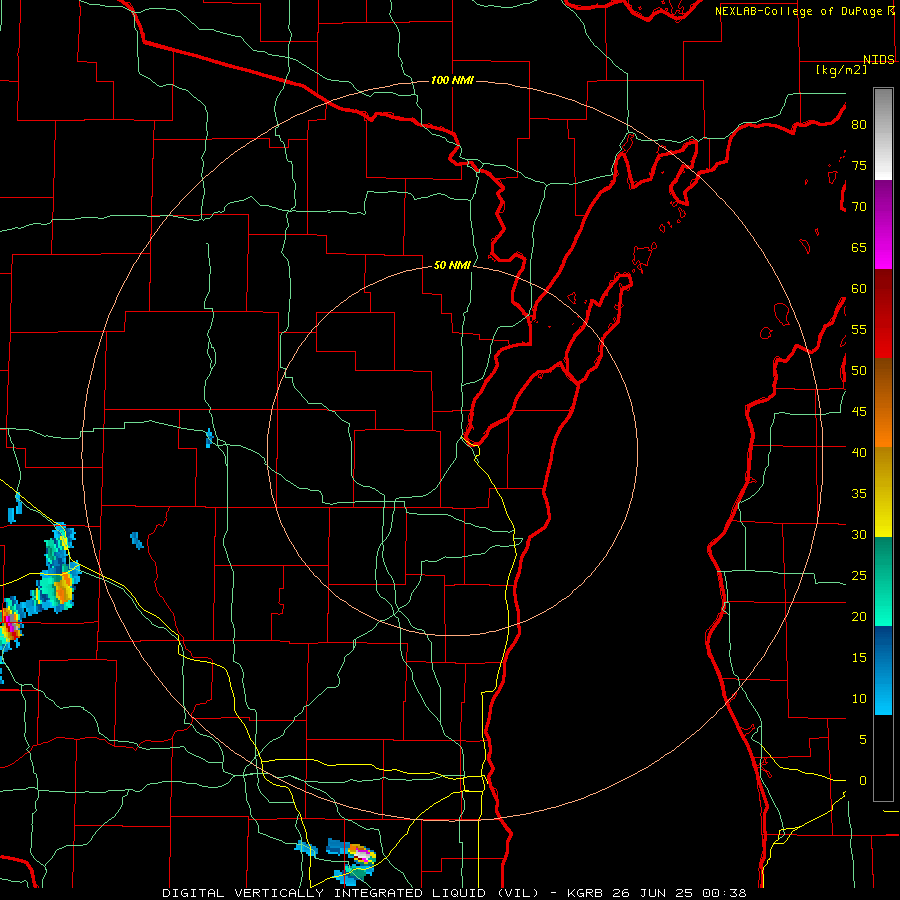
Task: Click the magenta-core storm cell at the left image edge
Action: pos(10,624)
